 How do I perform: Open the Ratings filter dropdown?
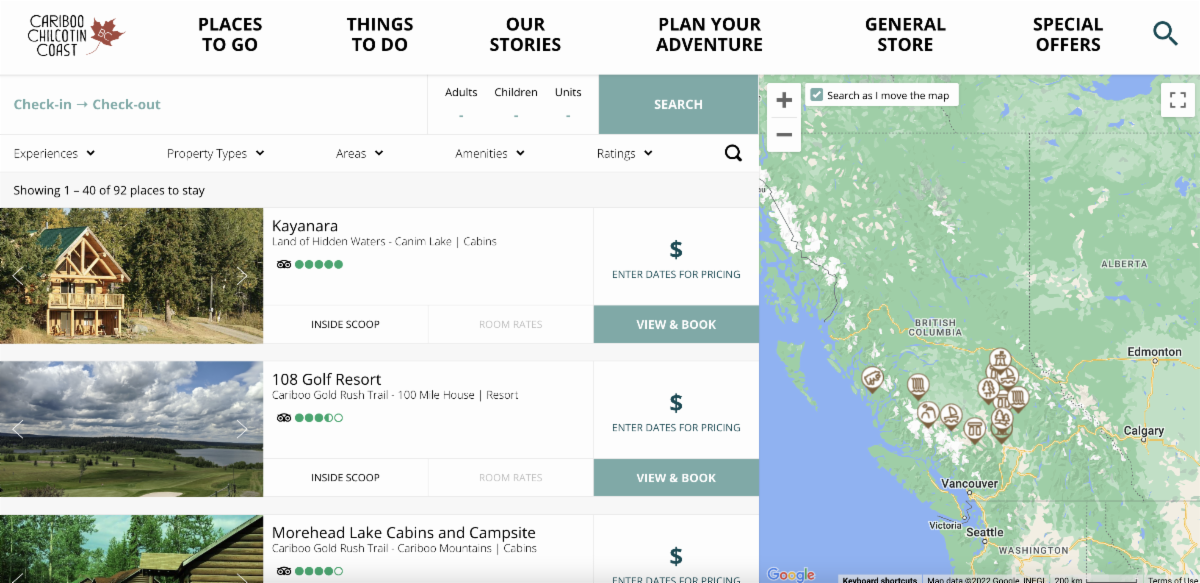pos(624,153)
